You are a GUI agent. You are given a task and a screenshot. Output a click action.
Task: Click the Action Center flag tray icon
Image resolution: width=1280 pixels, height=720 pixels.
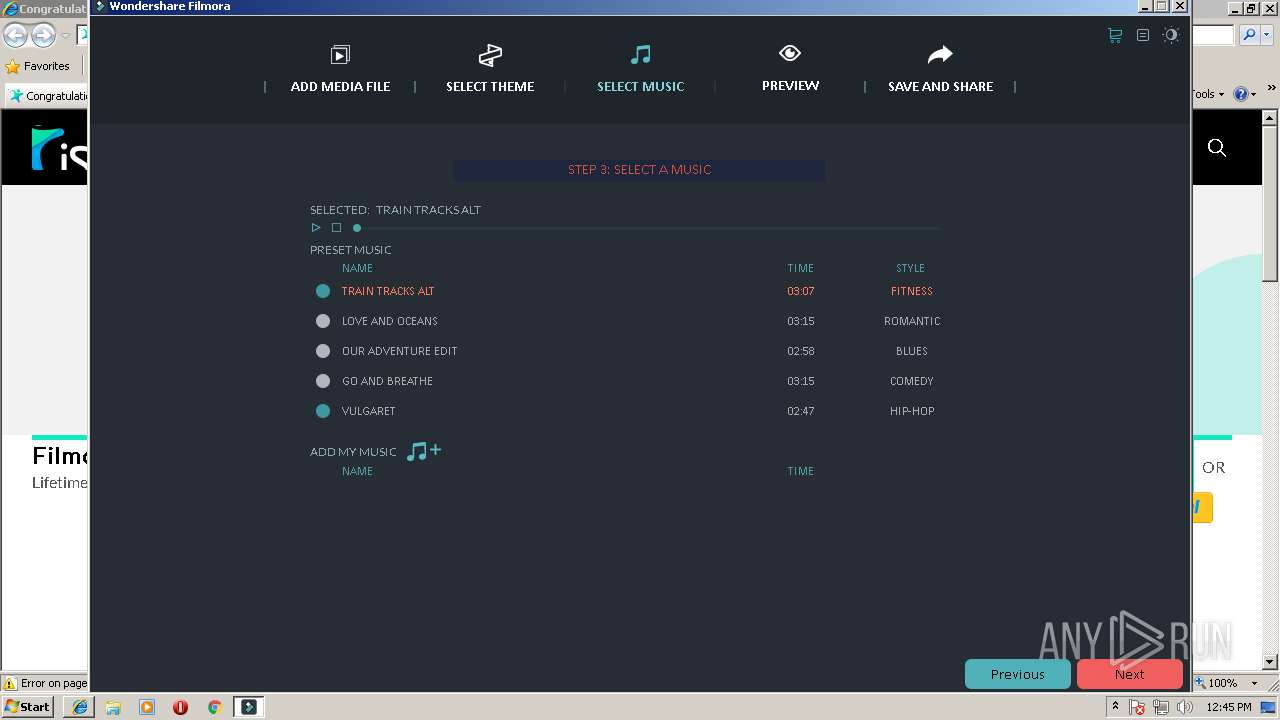pos(1137,707)
